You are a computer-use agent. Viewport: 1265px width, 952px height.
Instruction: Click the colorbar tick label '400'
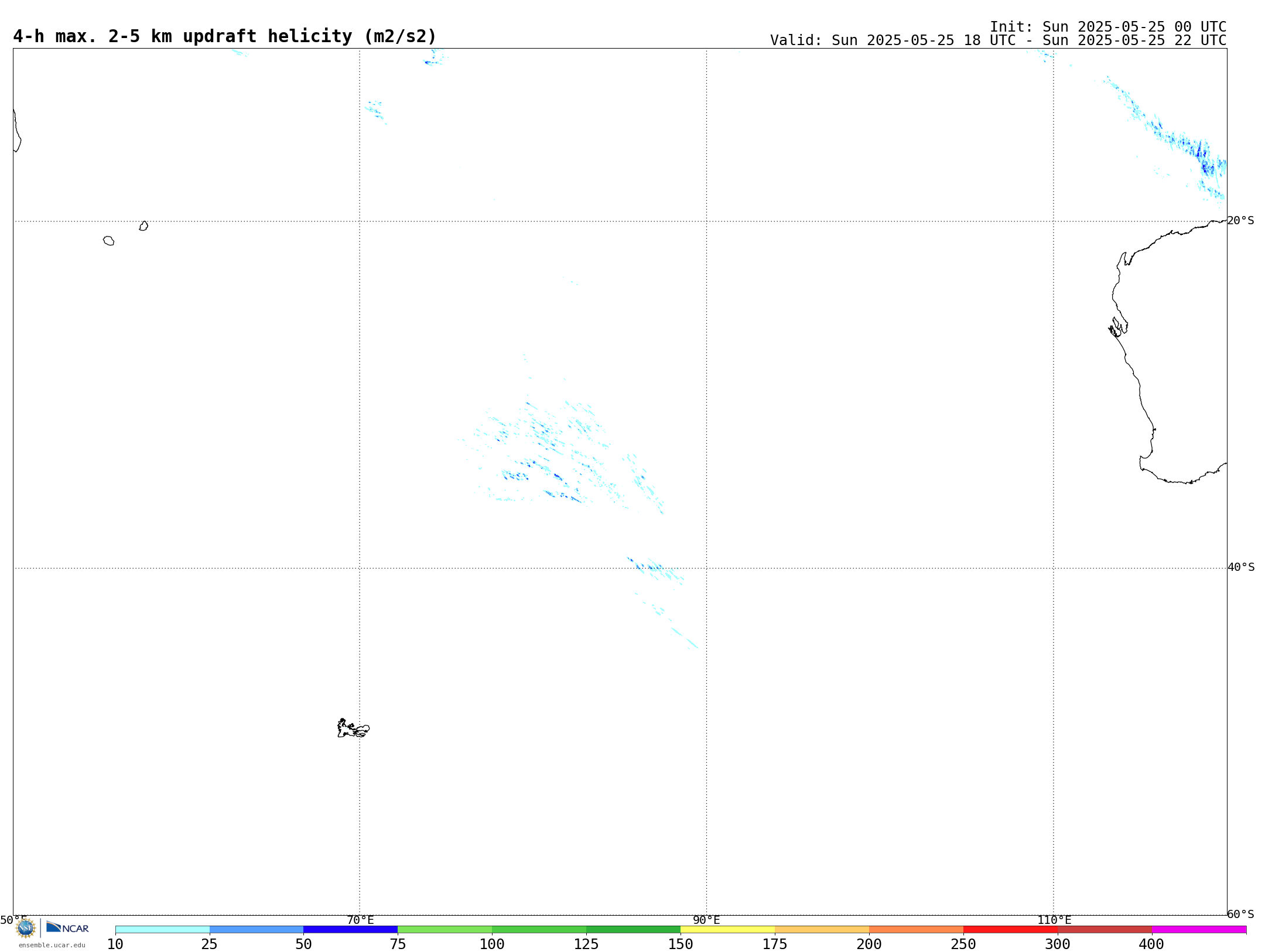[x=1151, y=944]
